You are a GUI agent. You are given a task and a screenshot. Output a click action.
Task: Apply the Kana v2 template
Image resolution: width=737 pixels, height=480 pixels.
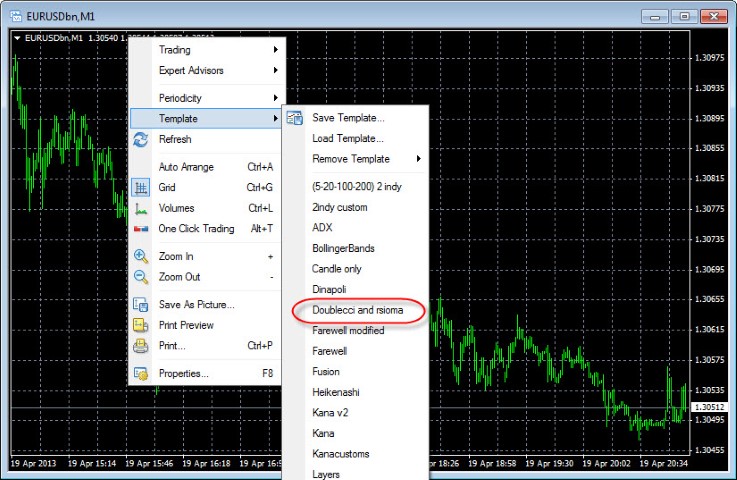[x=355, y=413]
